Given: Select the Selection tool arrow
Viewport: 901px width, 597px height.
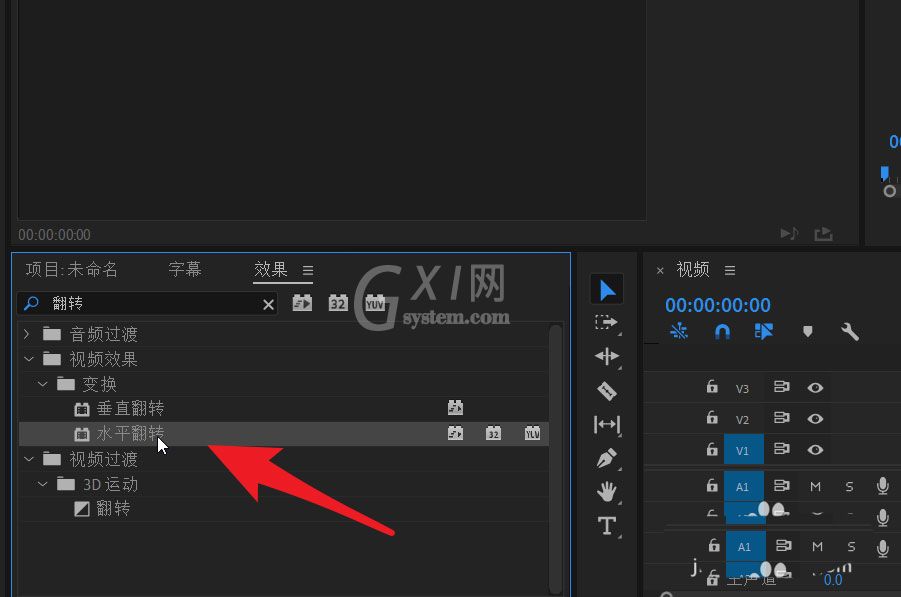Looking at the screenshot, I should (607, 290).
